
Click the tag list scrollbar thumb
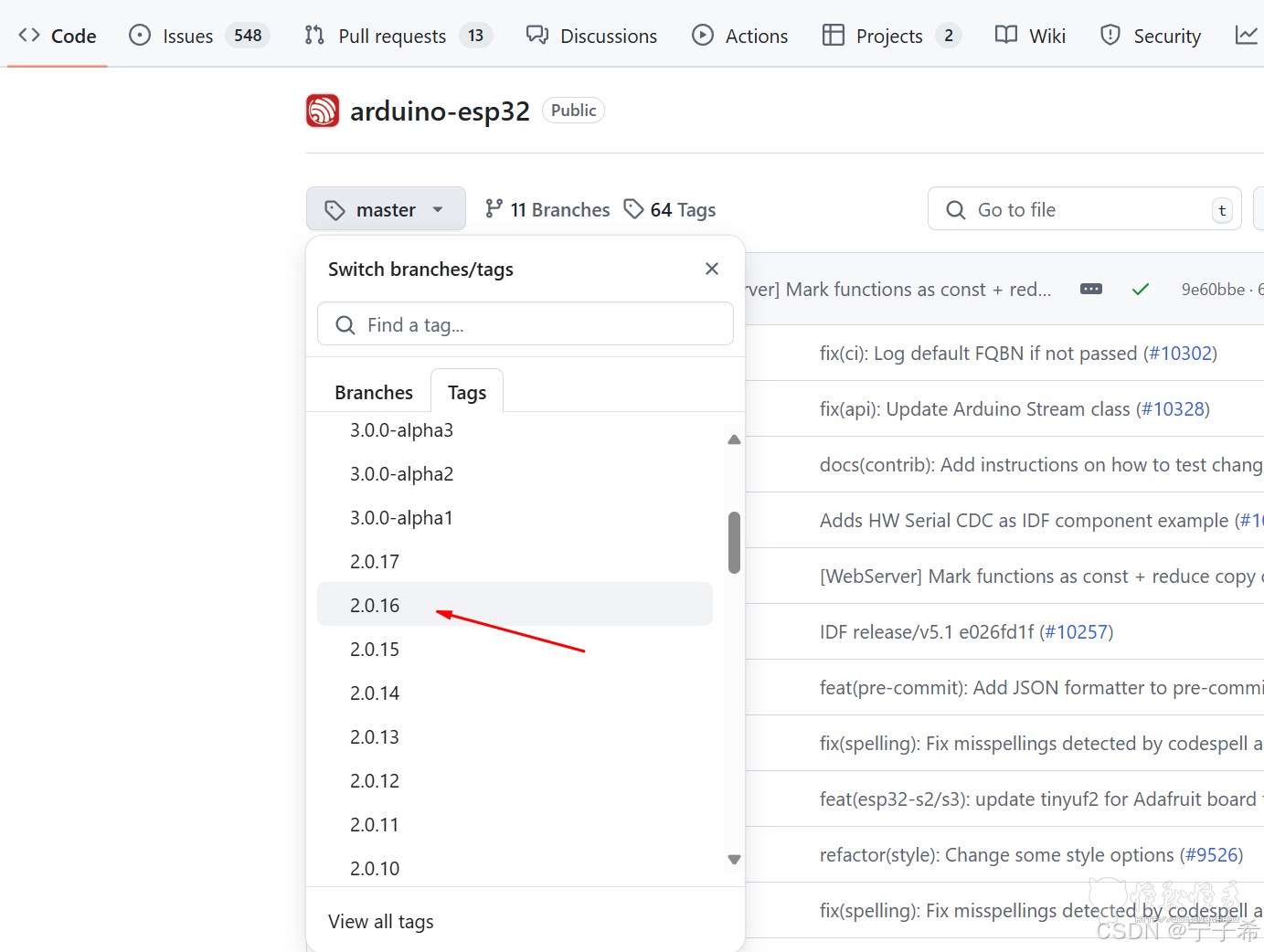(x=734, y=543)
